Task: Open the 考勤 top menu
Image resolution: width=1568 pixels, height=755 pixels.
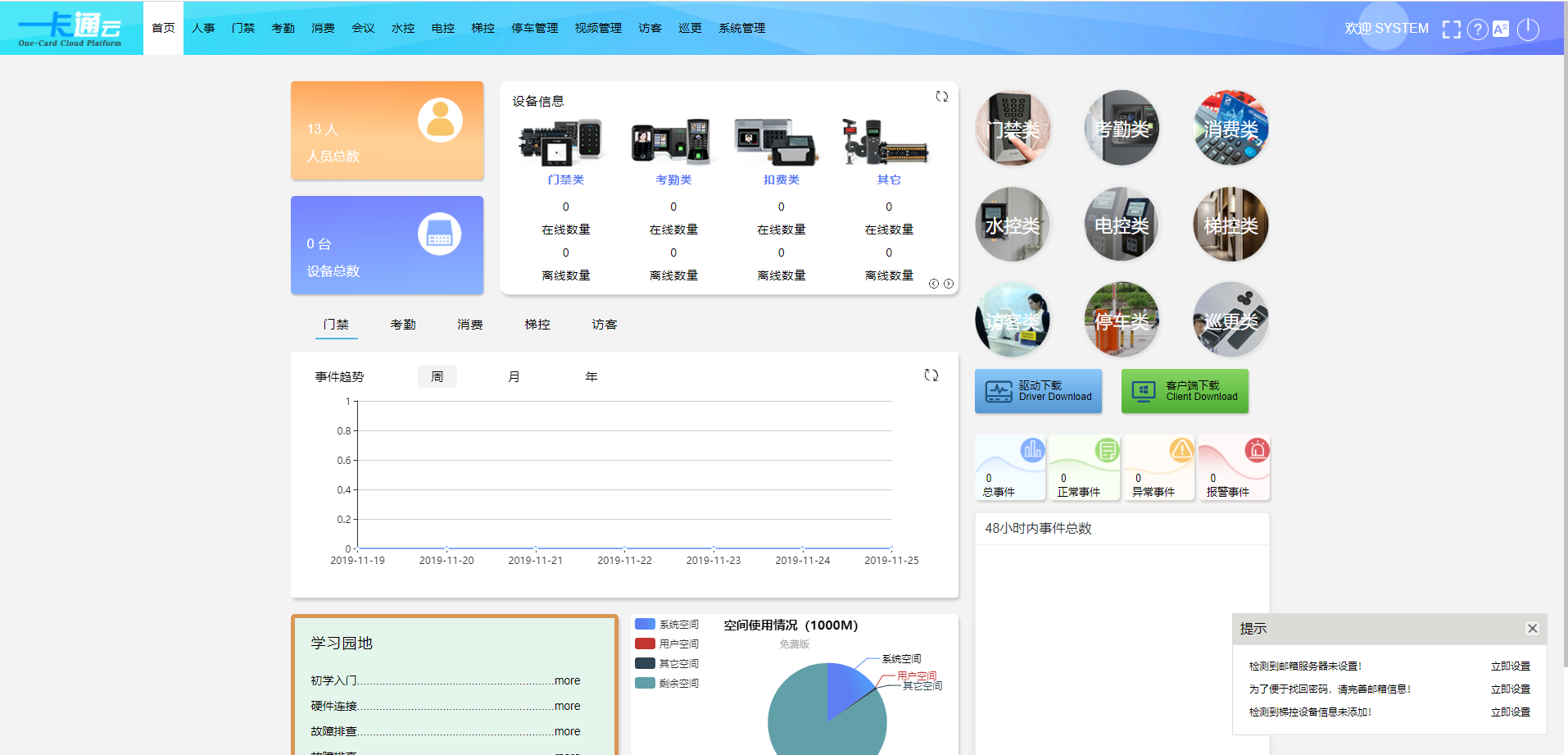Action: click(x=283, y=28)
